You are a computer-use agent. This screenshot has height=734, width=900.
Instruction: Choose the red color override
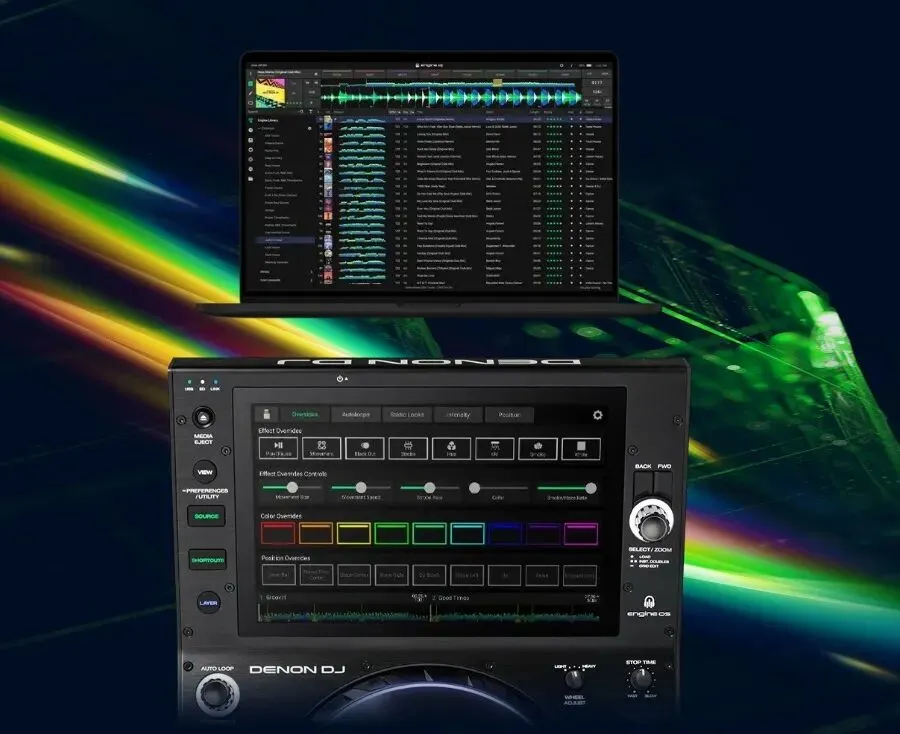[x=278, y=533]
